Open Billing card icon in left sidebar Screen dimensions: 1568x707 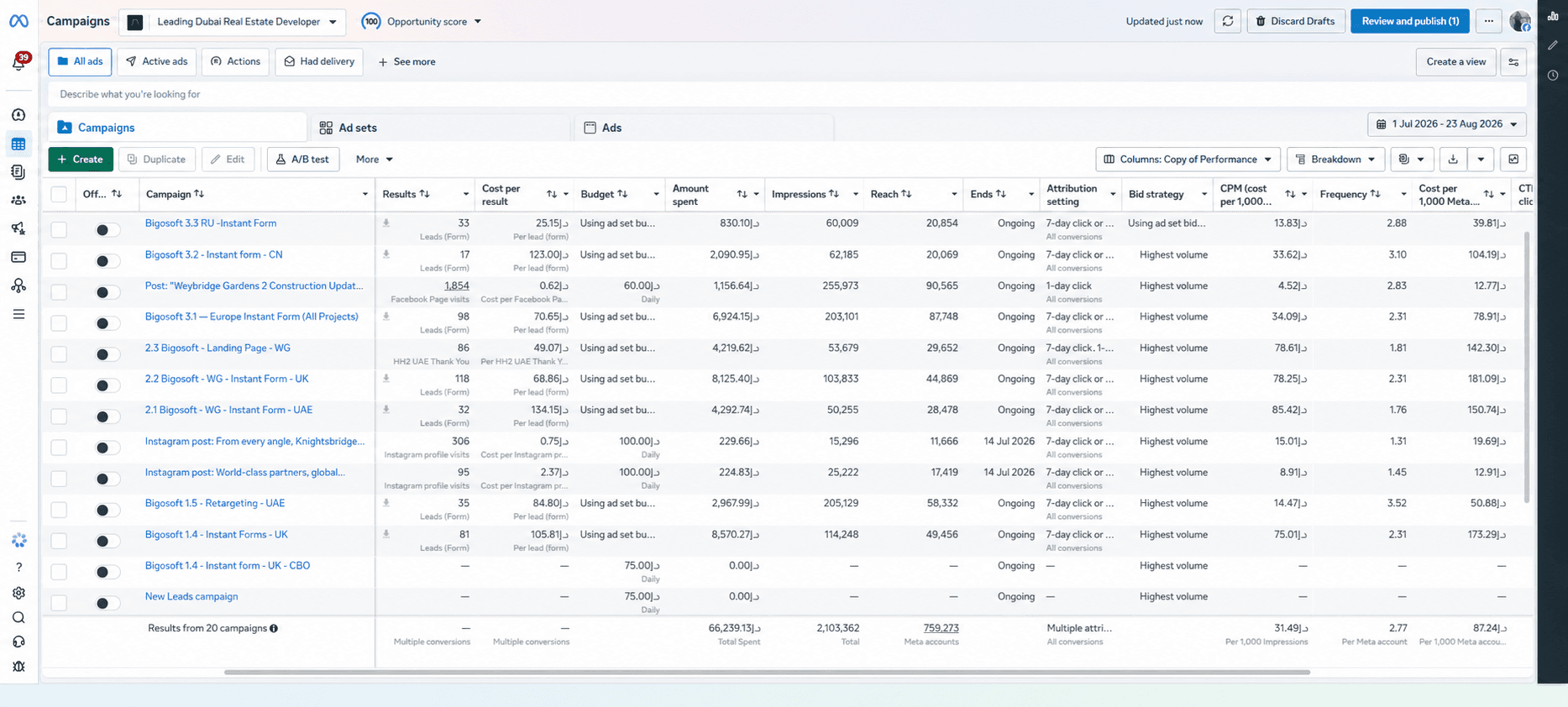tap(18, 257)
